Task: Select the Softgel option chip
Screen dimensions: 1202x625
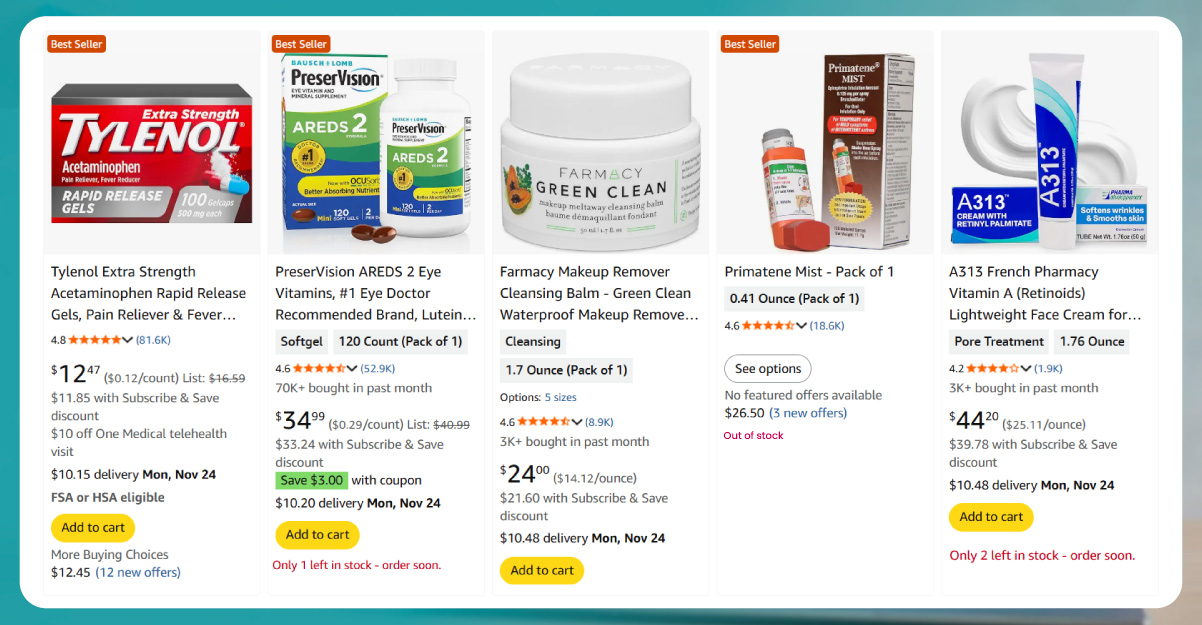Action: (301, 341)
